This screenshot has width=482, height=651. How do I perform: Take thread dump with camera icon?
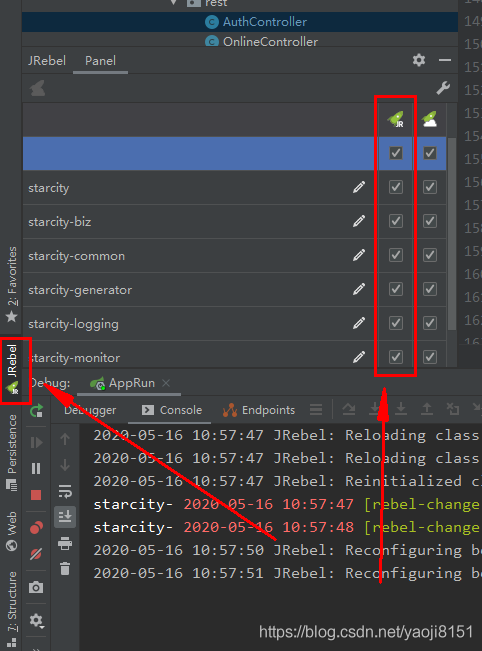point(36,587)
